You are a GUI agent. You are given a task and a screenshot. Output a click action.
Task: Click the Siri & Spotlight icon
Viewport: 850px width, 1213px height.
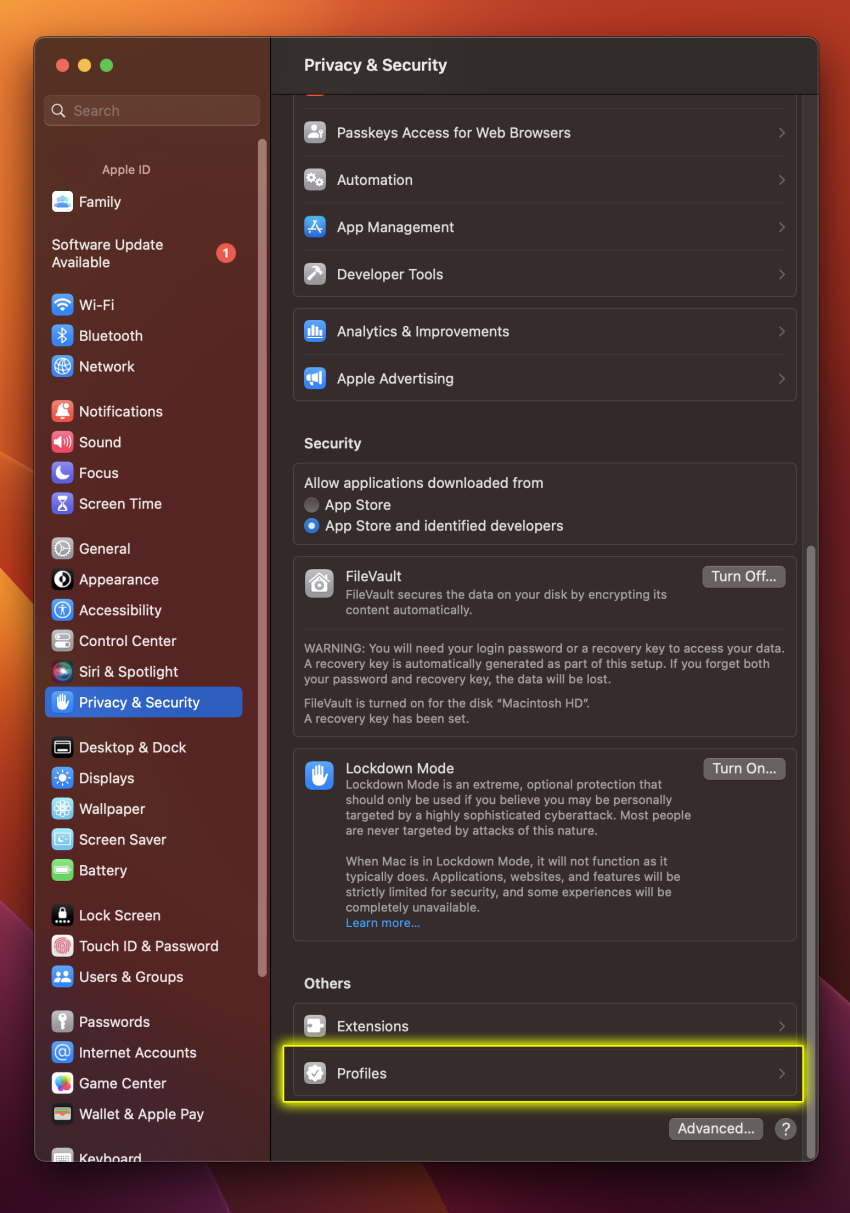coord(62,672)
